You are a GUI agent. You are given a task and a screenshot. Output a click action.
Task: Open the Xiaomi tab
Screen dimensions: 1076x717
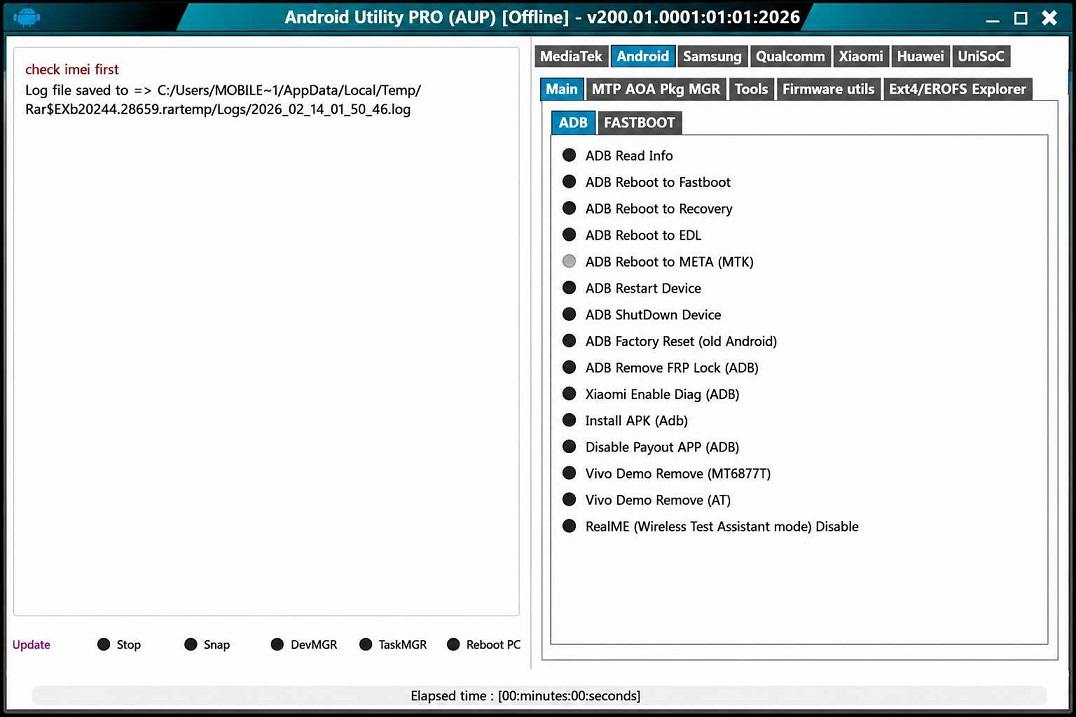pyautogui.click(x=861, y=56)
